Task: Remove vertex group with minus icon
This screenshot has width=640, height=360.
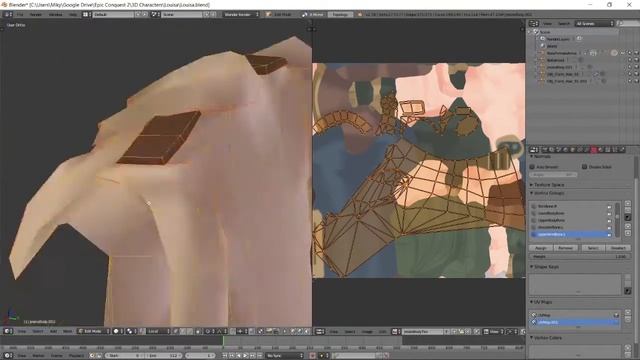Action: [x=627, y=210]
